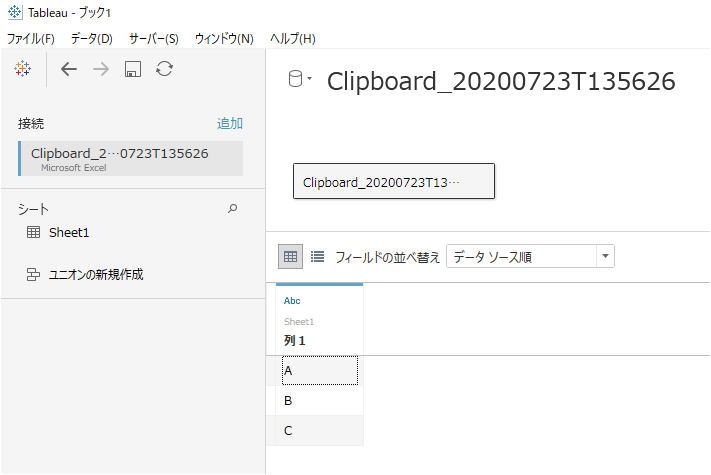Click the Tableau window title bar icon
Image resolution: width=711 pixels, height=475 pixels.
click(x=15, y=12)
